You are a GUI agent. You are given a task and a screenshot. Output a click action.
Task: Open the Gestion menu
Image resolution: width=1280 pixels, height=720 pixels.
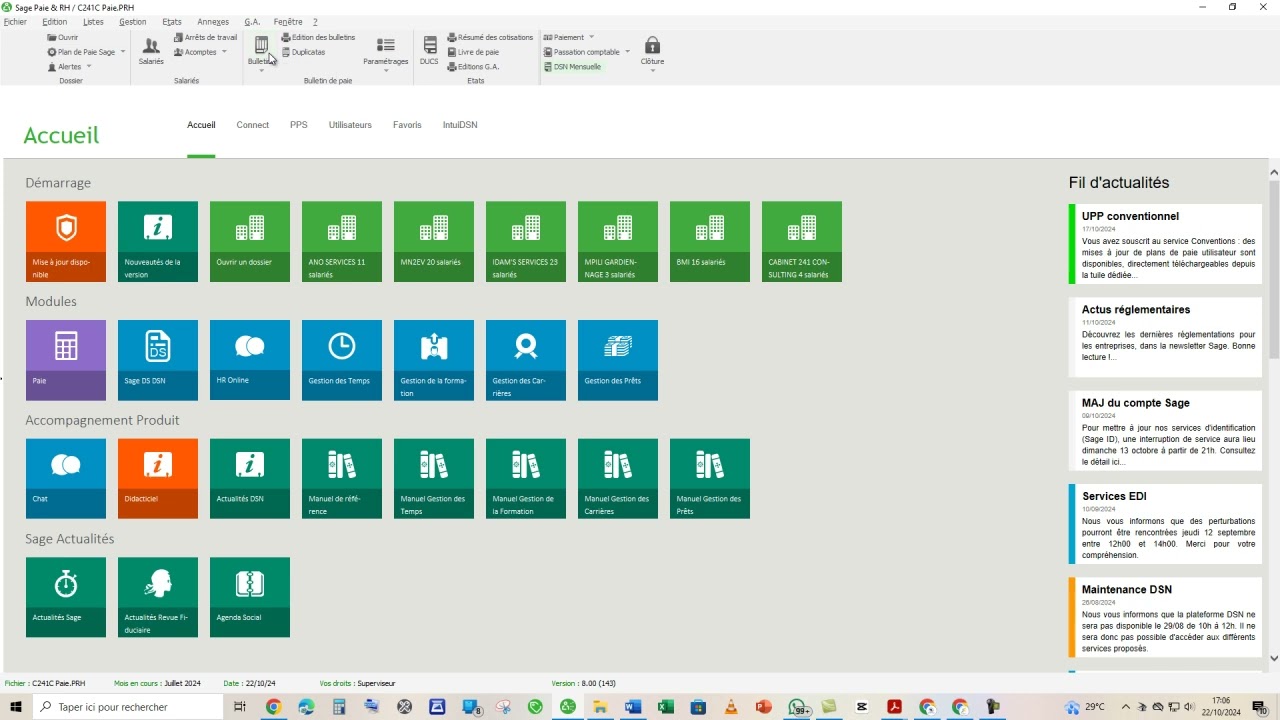[132, 22]
